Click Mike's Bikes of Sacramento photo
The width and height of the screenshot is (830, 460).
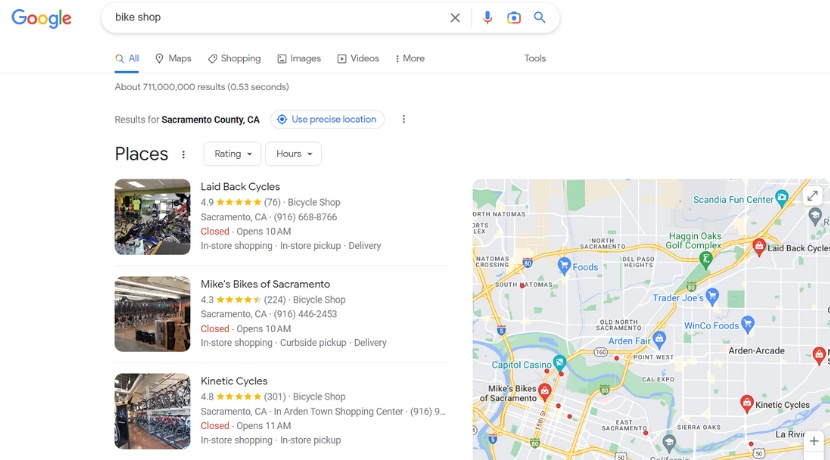click(x=152, y=314)
